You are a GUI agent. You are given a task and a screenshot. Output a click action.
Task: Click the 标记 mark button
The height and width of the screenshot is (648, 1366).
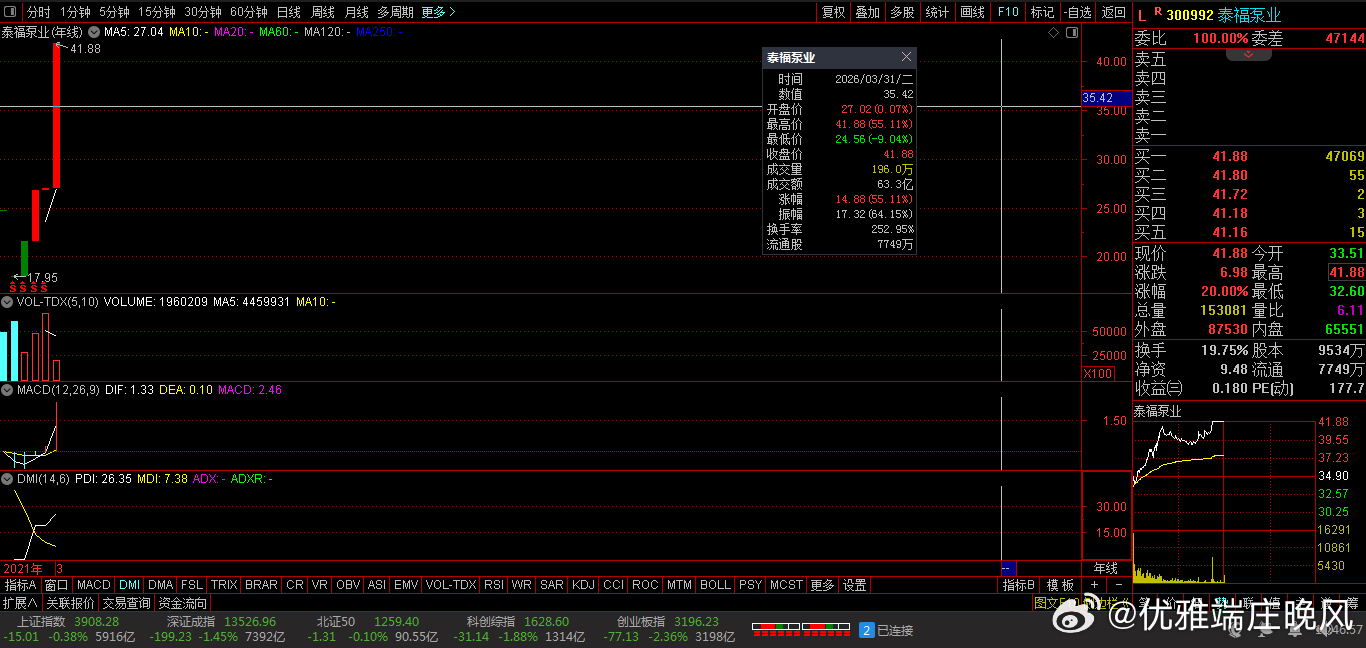coord(1042,12)
